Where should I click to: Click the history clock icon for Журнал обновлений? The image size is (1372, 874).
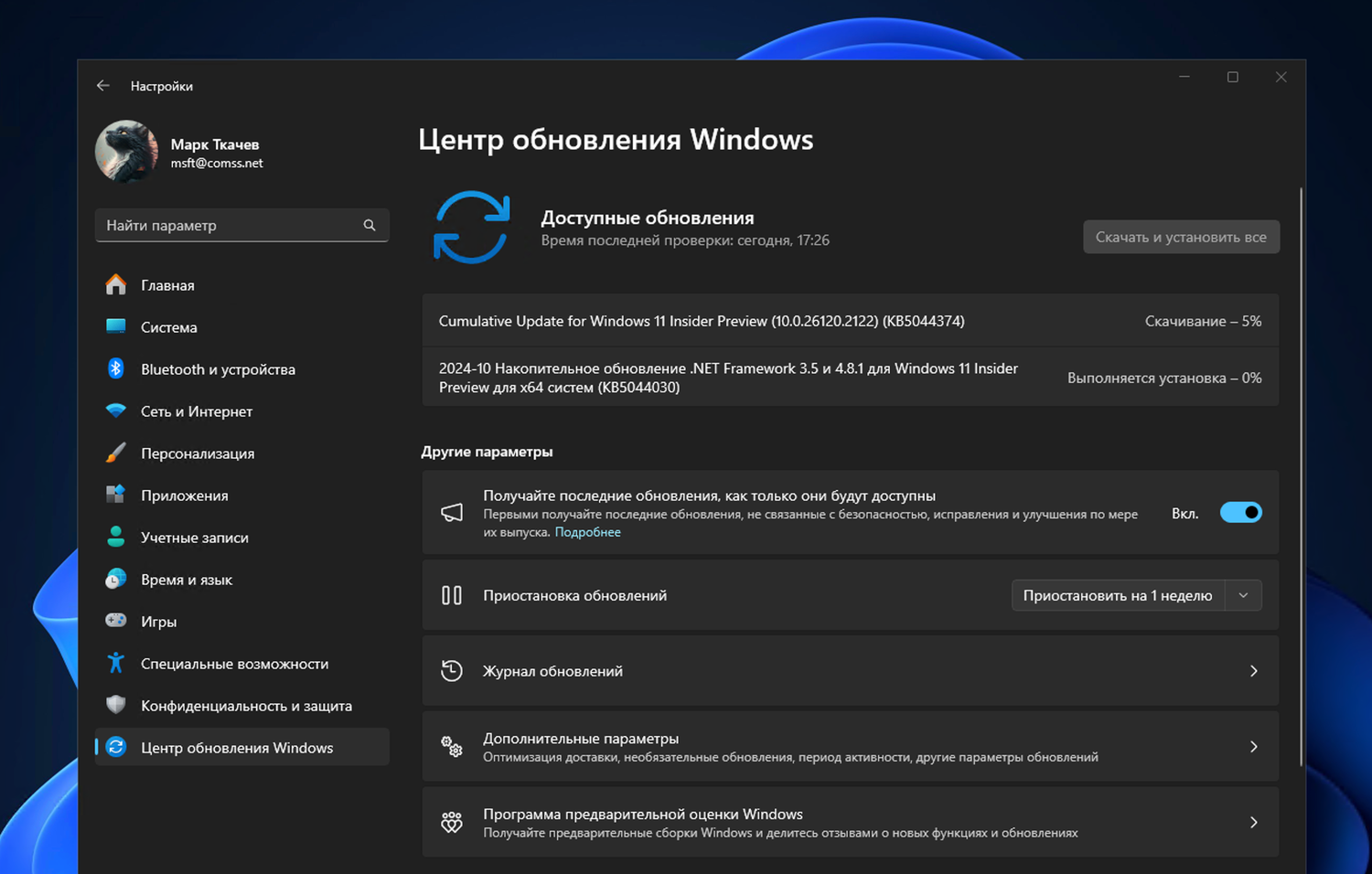(452, 671)
